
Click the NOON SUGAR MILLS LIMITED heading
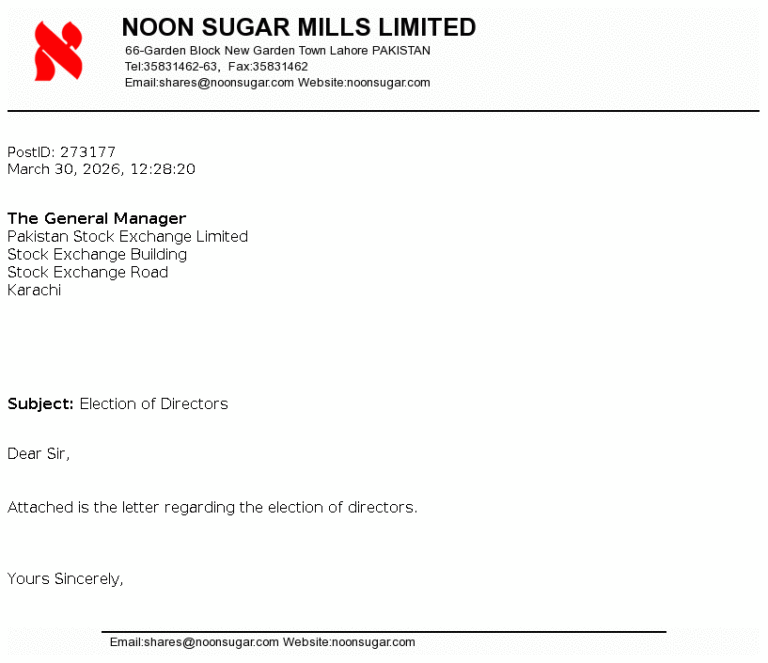[298, 27]
